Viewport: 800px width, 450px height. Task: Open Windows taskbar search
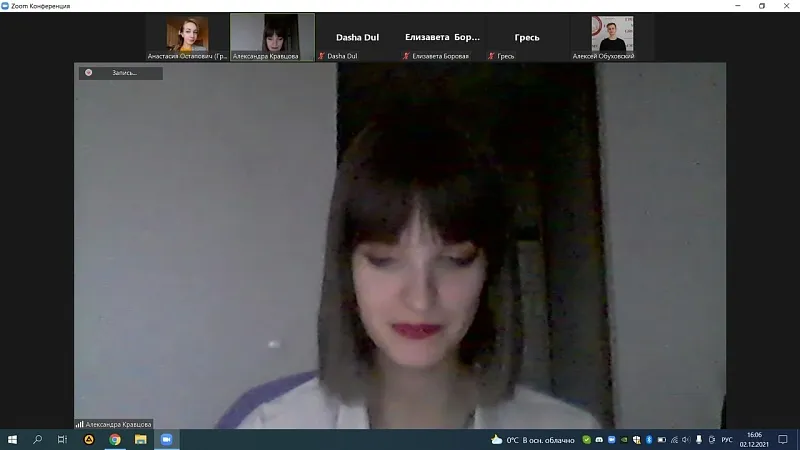click(37, 439)
